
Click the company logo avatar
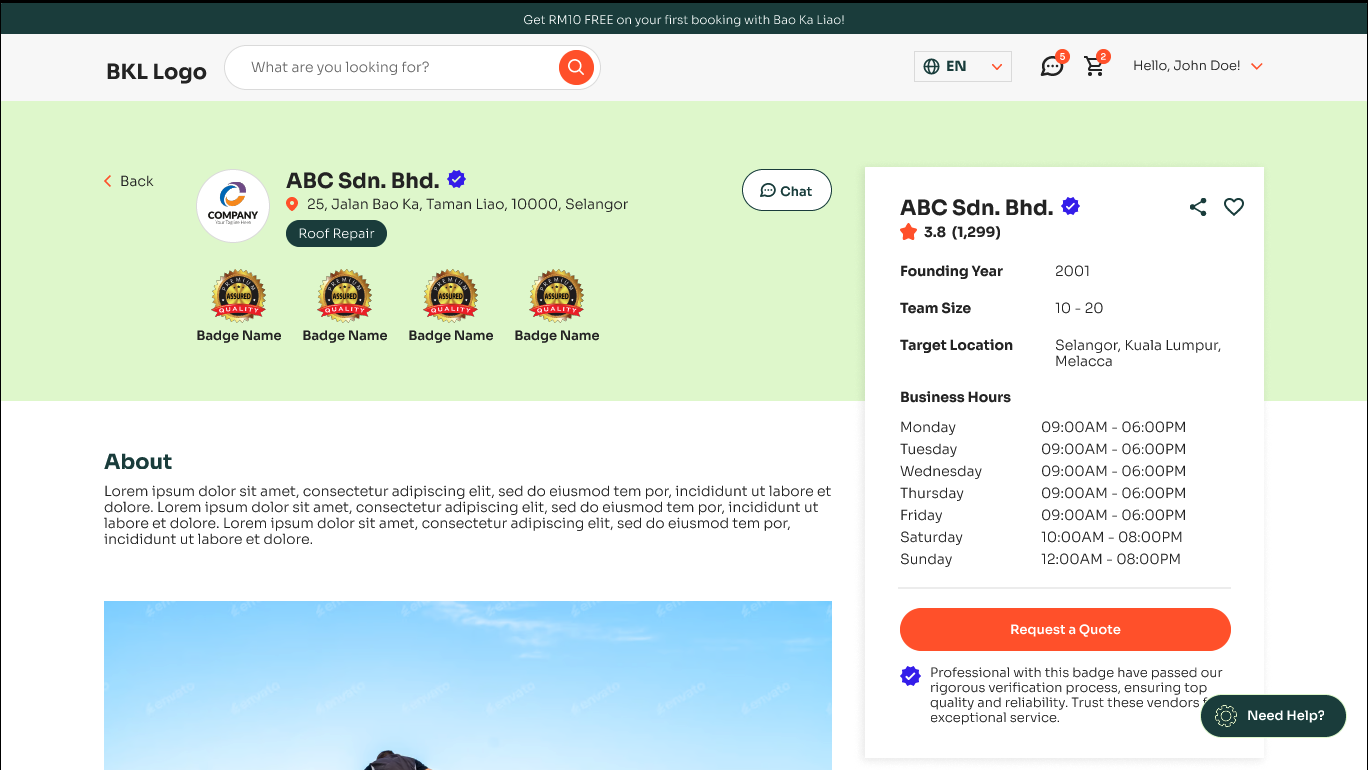[x=233, y=206]
